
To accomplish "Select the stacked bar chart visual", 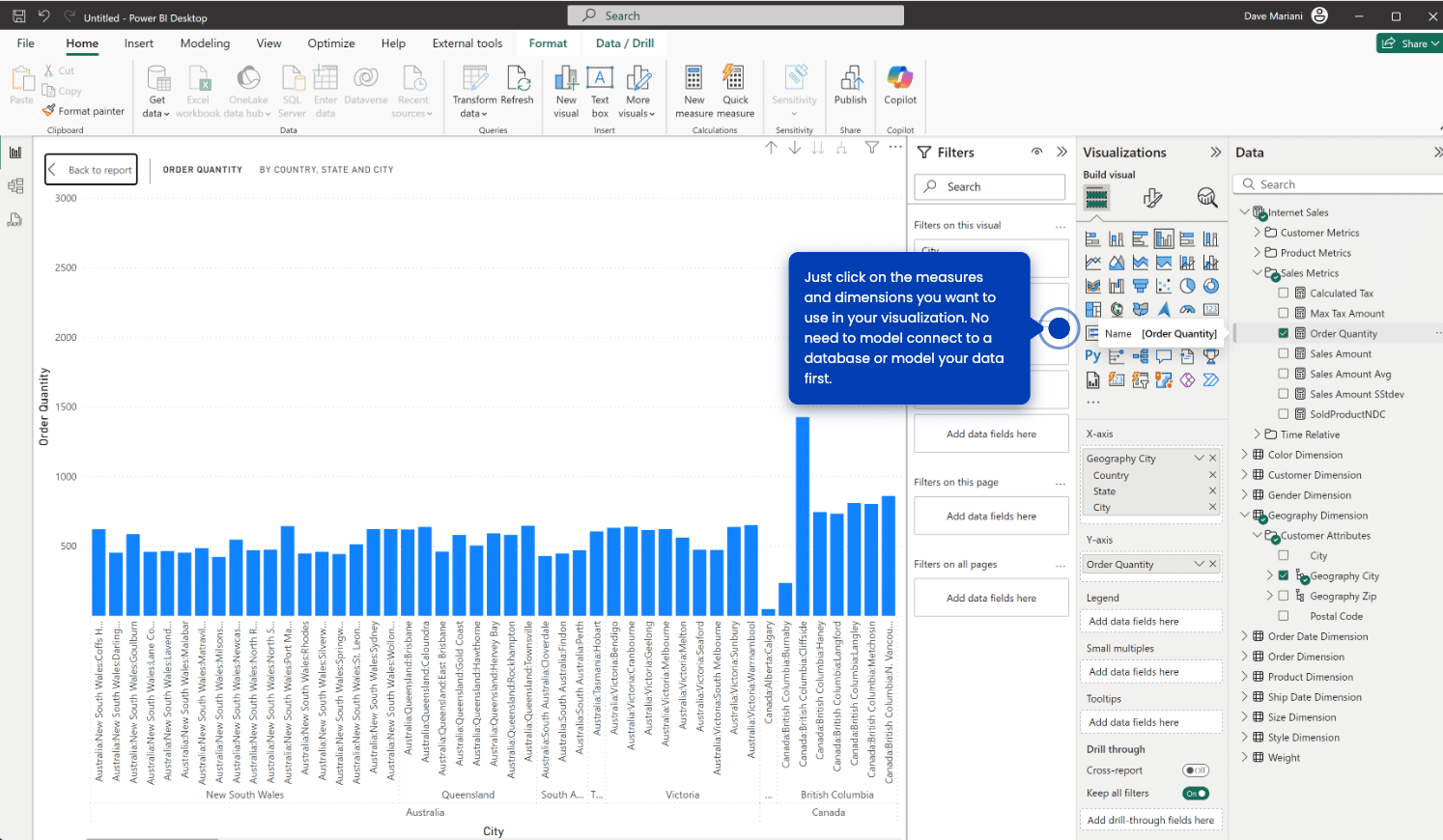I will pos(1093,239).
